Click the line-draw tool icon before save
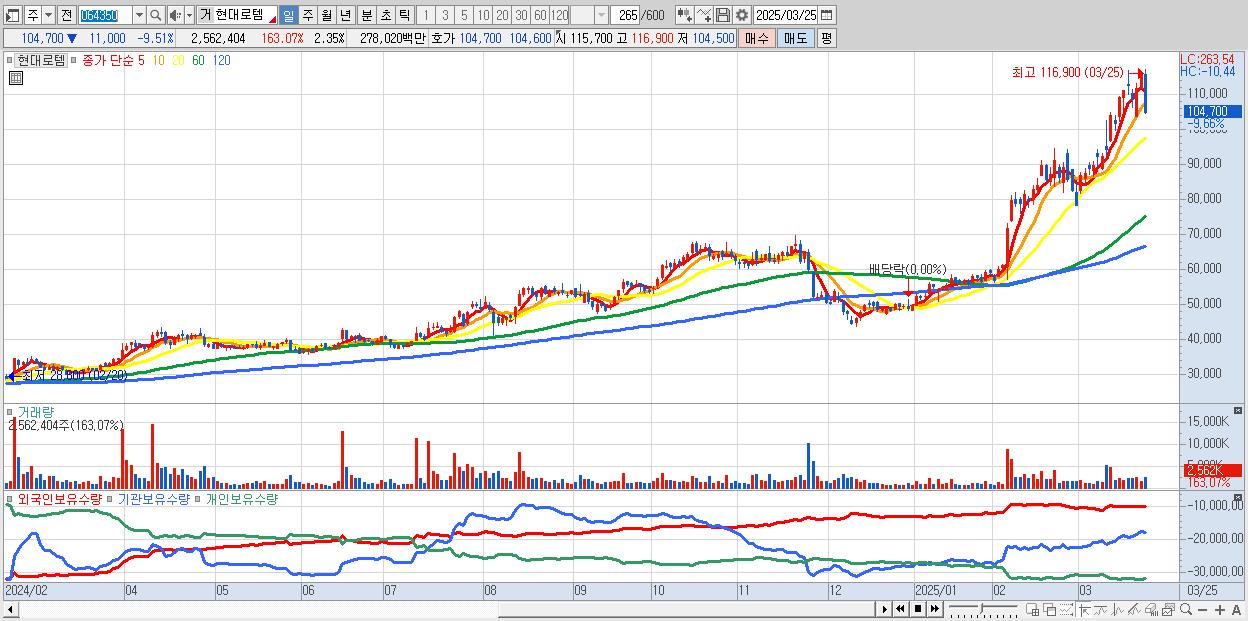1248x621 pixels. tap(703, 15)
